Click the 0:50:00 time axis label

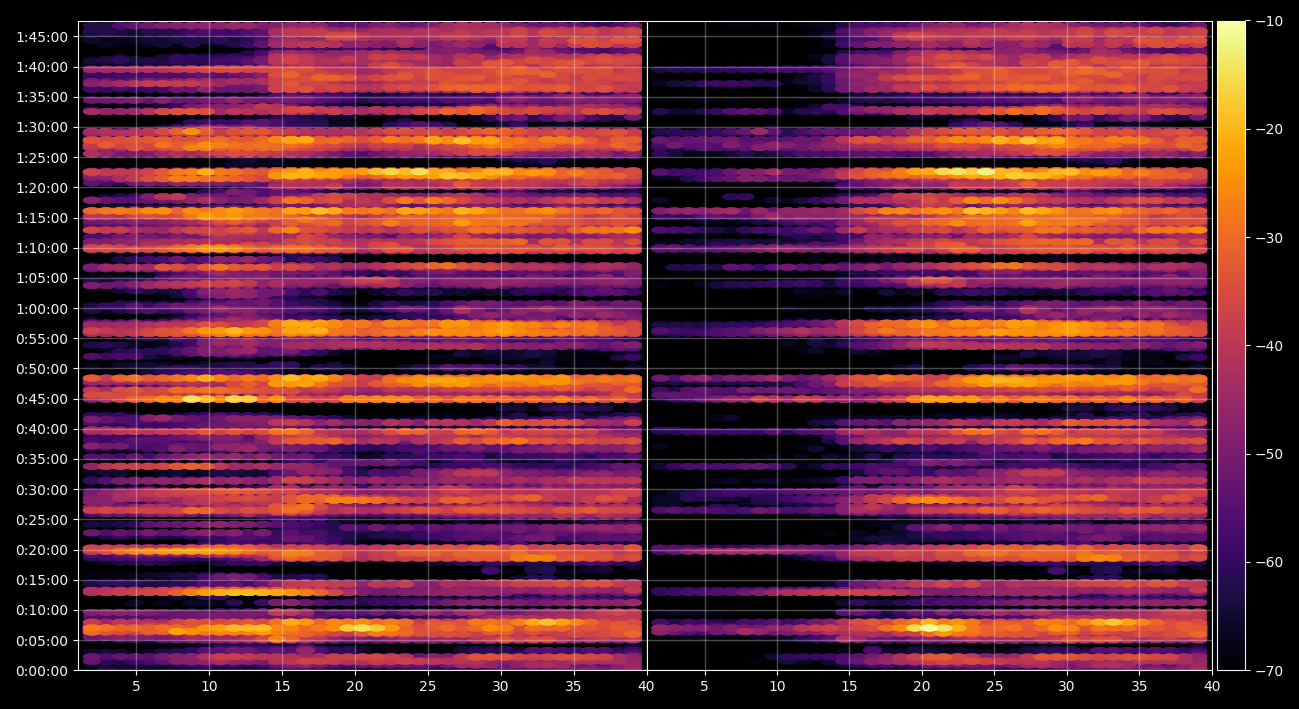[x=42, y=369]
